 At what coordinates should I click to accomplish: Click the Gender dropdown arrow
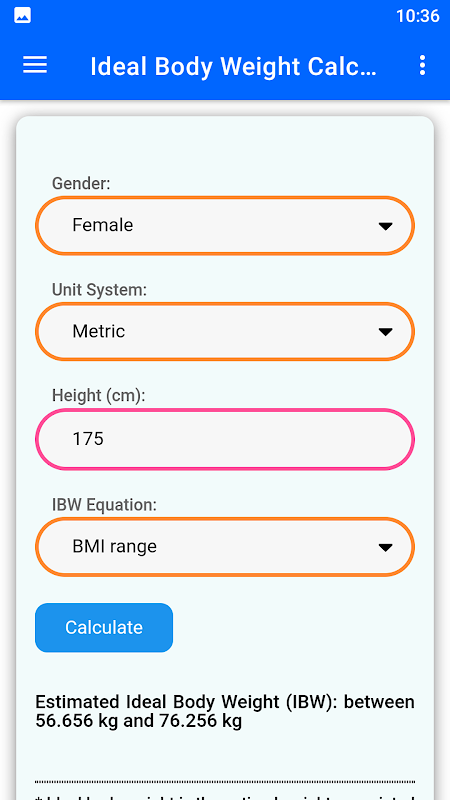pyautogui.click(x=385, y=226)
